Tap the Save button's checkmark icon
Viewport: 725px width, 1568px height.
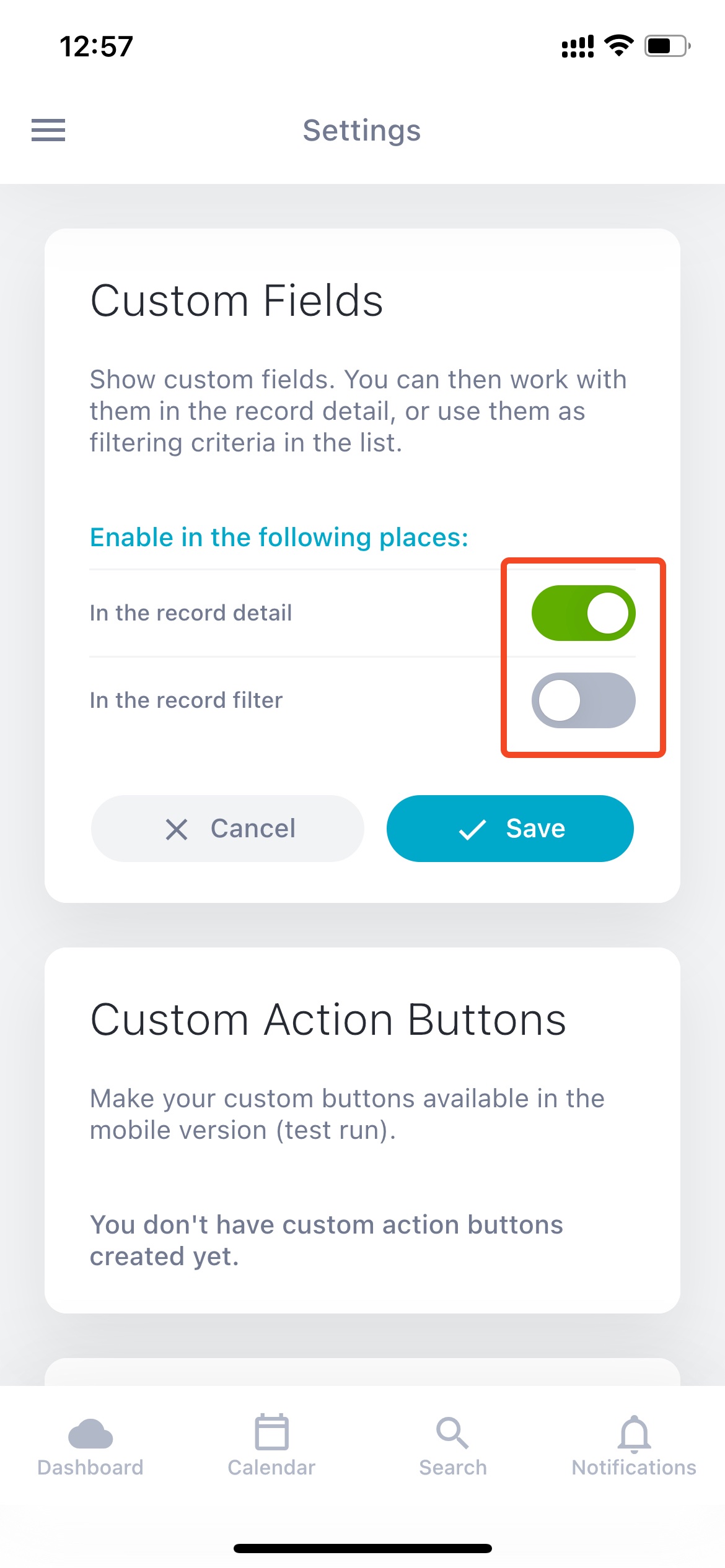pyautogui.click(x=473, y=829)
